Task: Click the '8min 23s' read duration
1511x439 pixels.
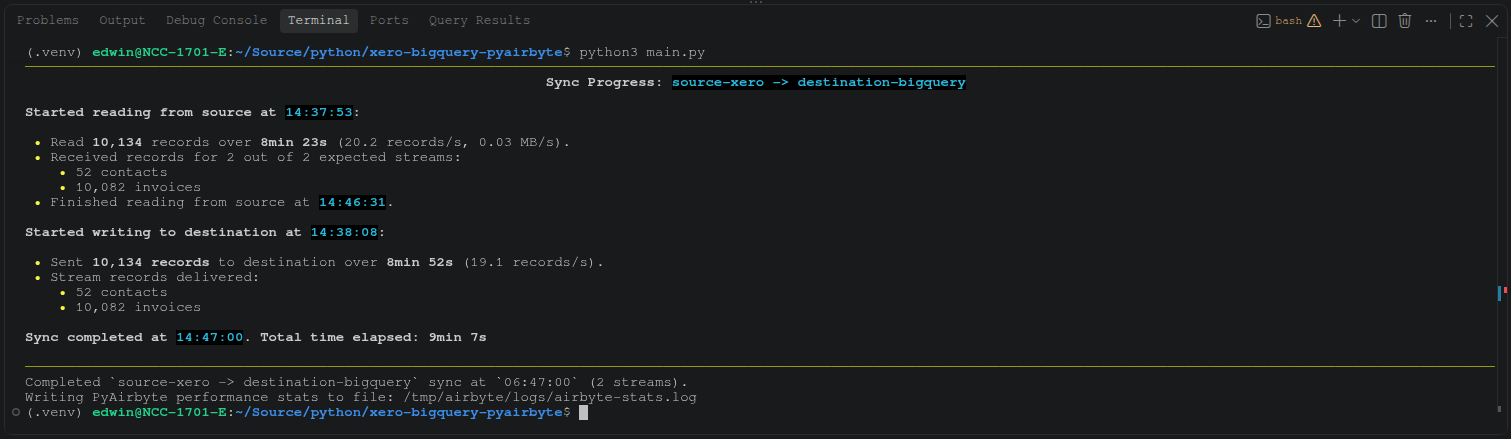Action: point(294,142)
